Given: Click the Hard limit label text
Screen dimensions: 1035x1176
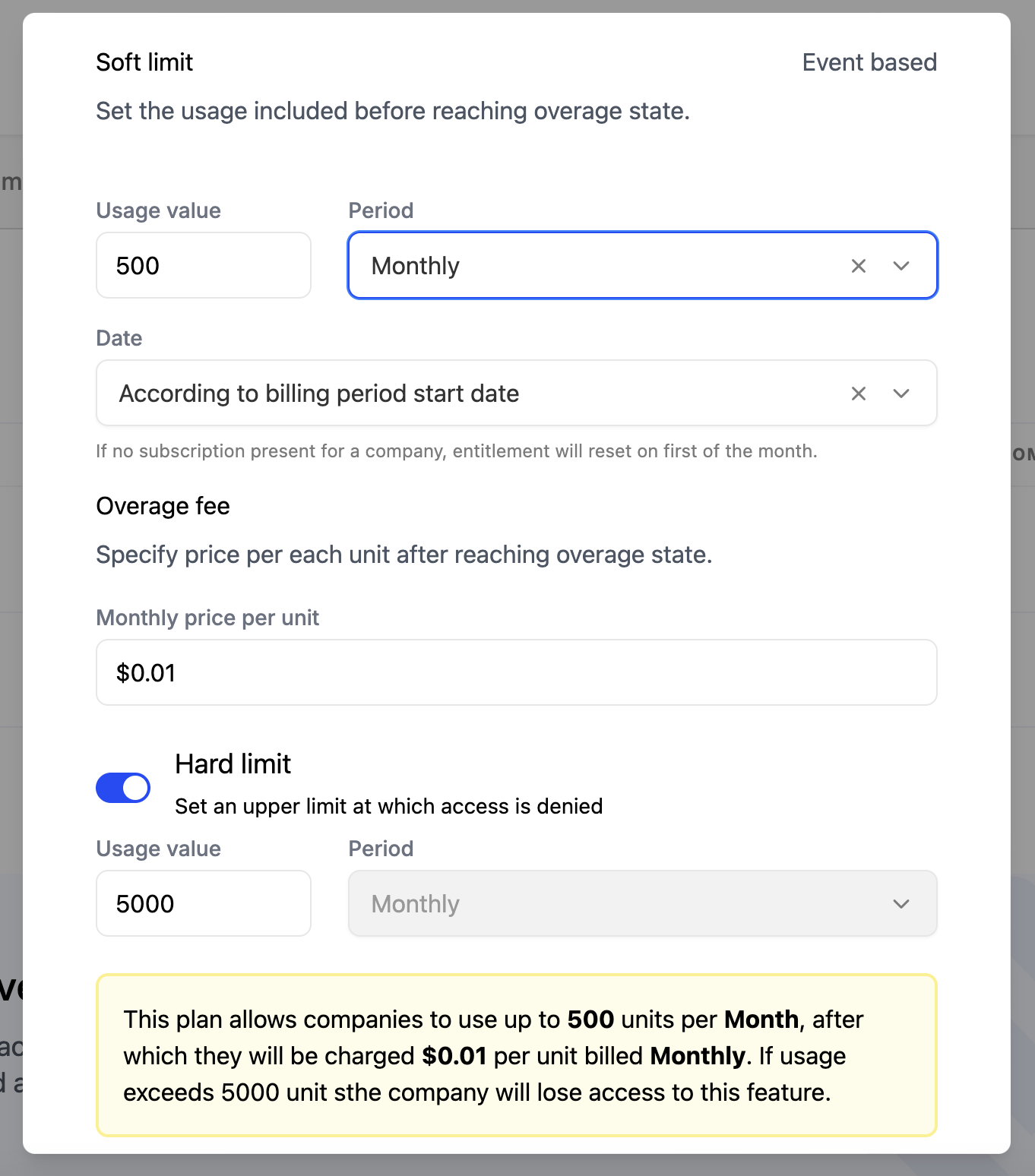Looking at the screenshot, I should pyautogui.click(x=233, y=764).
